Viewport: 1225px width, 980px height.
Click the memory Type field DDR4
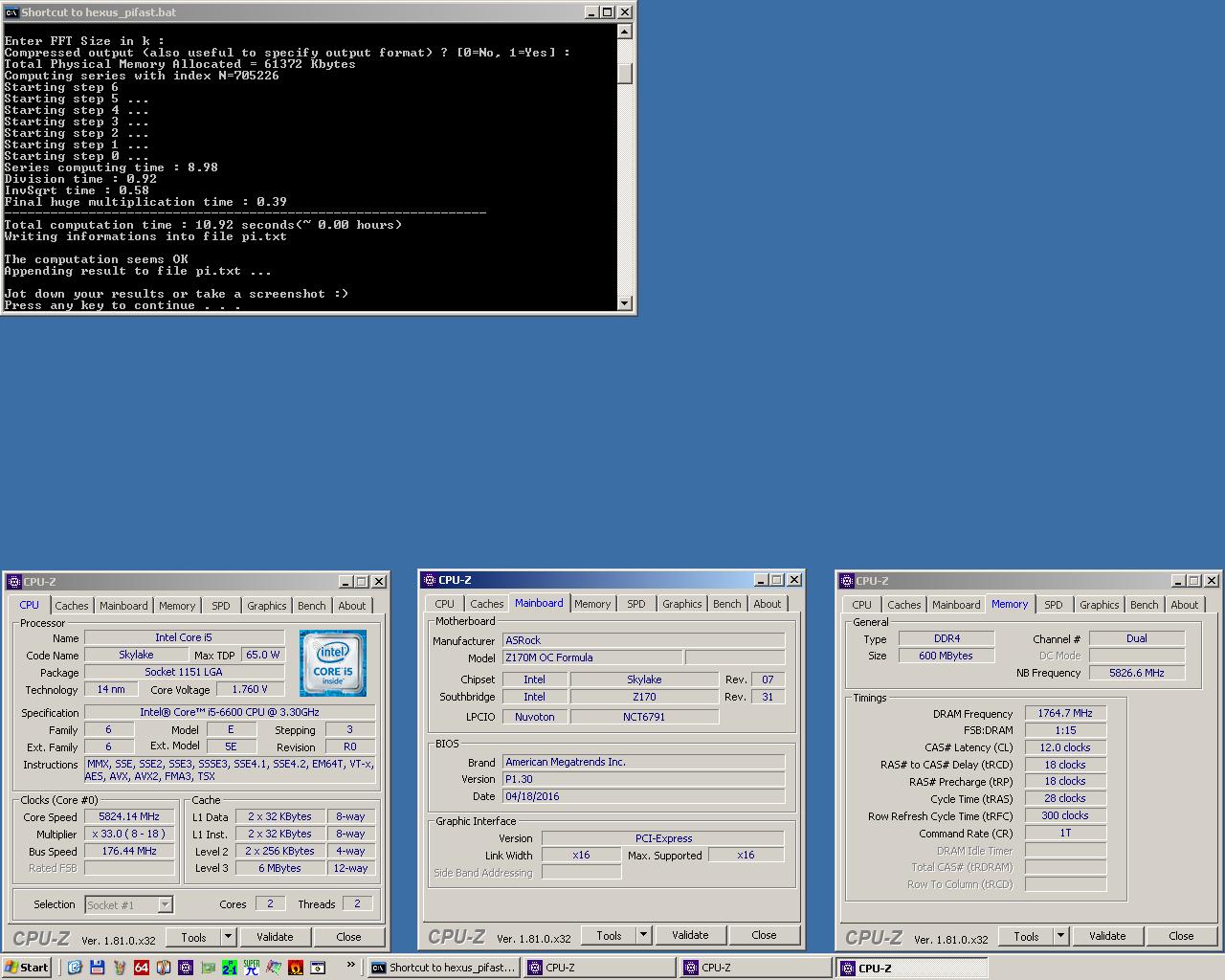coord(947,638)
